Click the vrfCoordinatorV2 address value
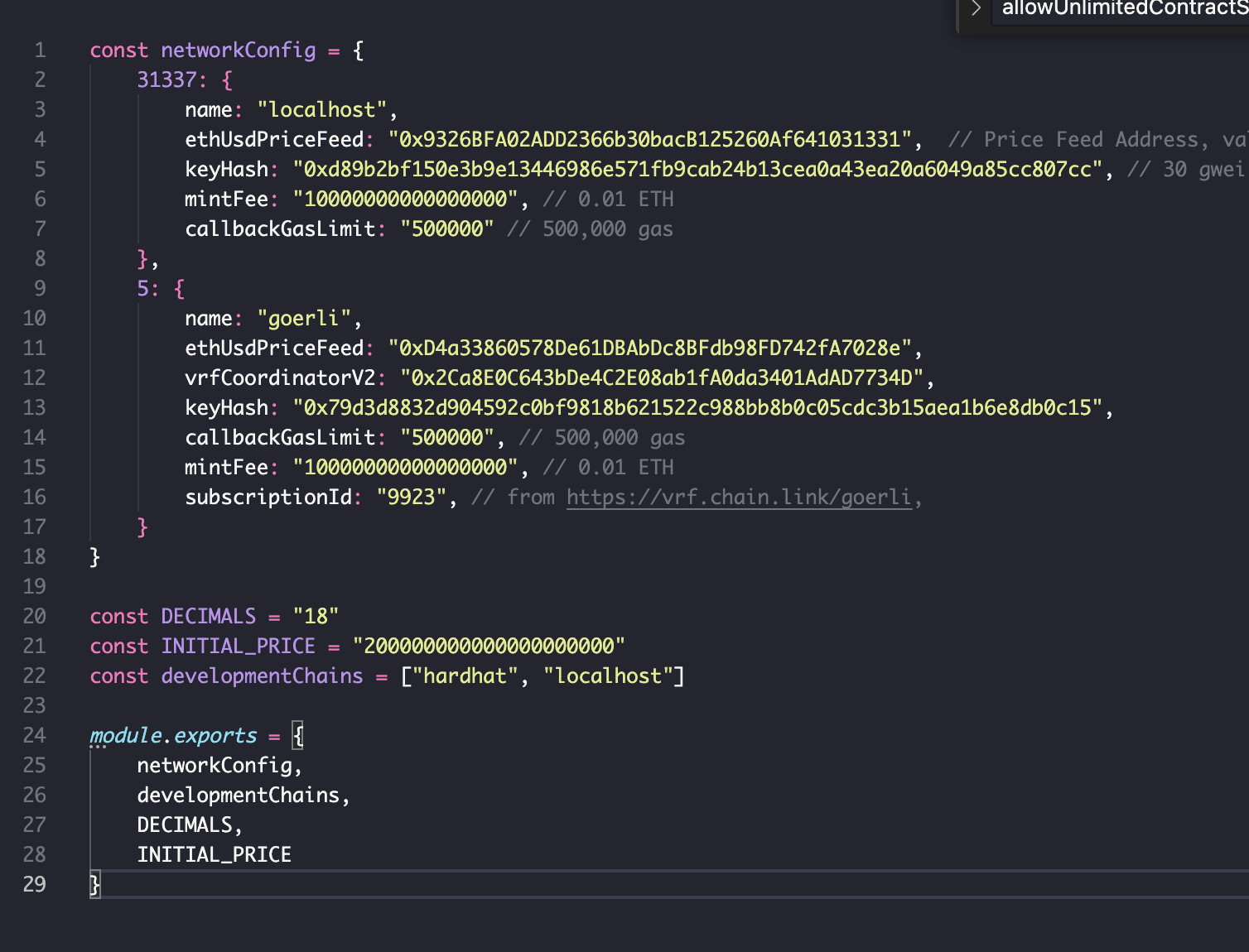The width and height of the screenshot is (1249, 952). click(x=662, y=378)
